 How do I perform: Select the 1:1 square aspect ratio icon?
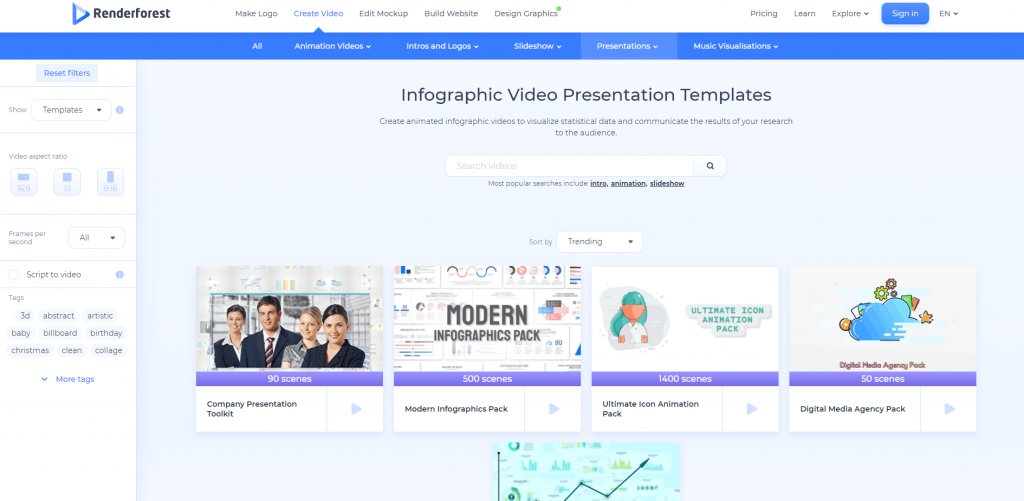coord(67,181)
